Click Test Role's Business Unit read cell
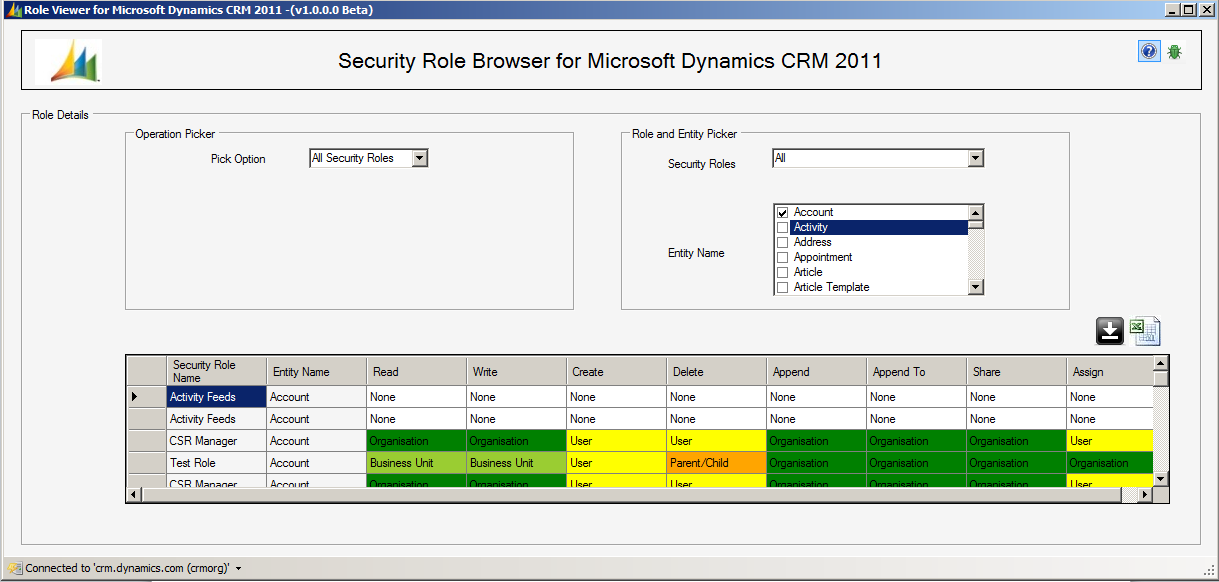This screenshot has height=582, width=1219. tap(416, 463)
